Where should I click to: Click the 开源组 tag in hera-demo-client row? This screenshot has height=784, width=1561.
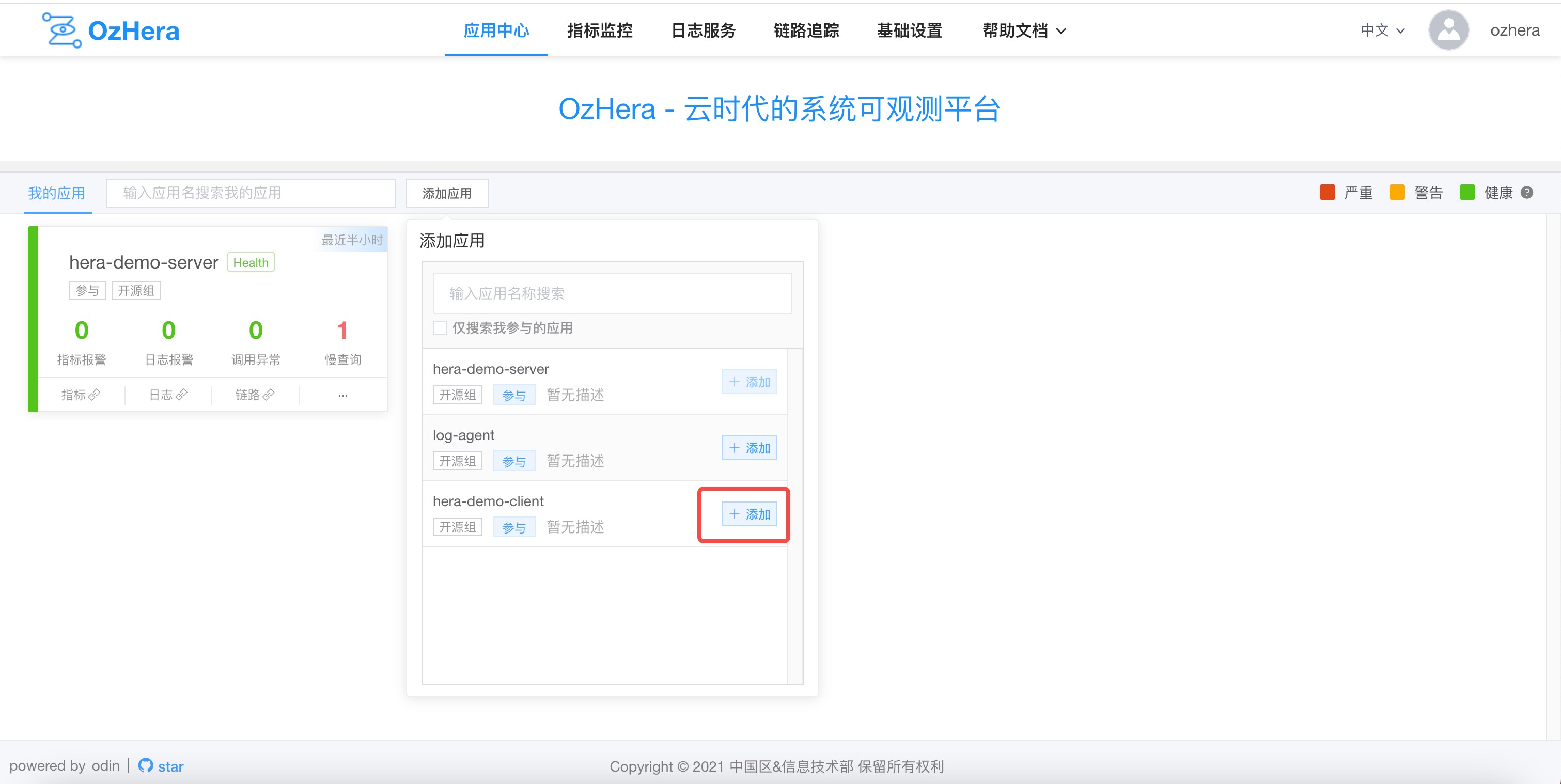(458, 527)
